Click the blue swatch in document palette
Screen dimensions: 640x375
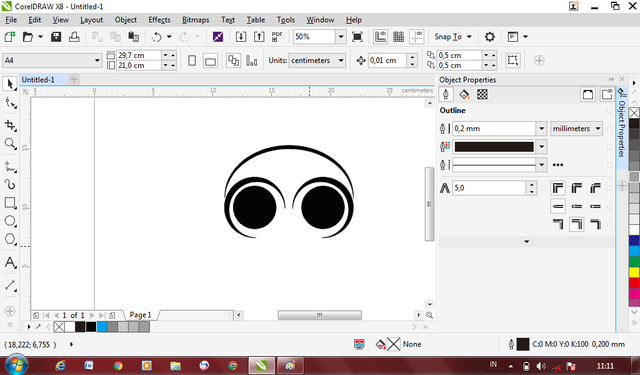(102, 326)
